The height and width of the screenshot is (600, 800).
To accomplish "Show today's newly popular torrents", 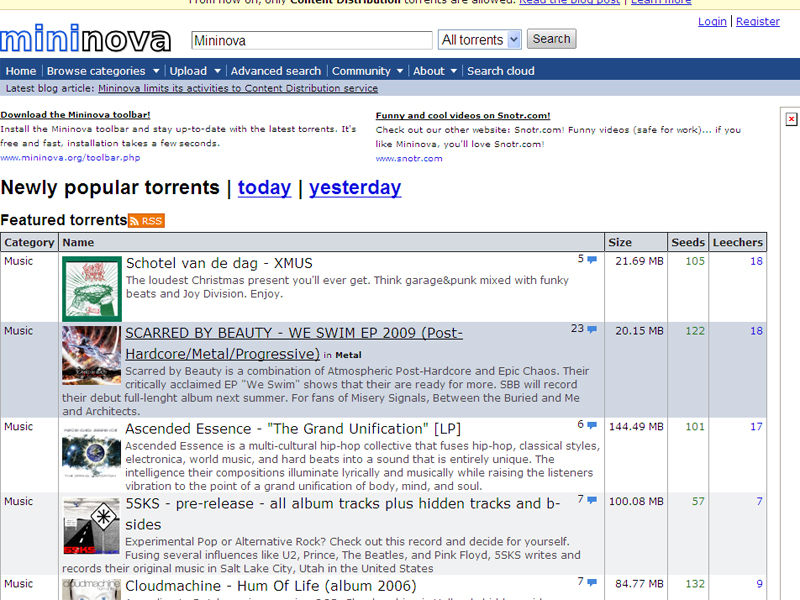I will point(264,188).
